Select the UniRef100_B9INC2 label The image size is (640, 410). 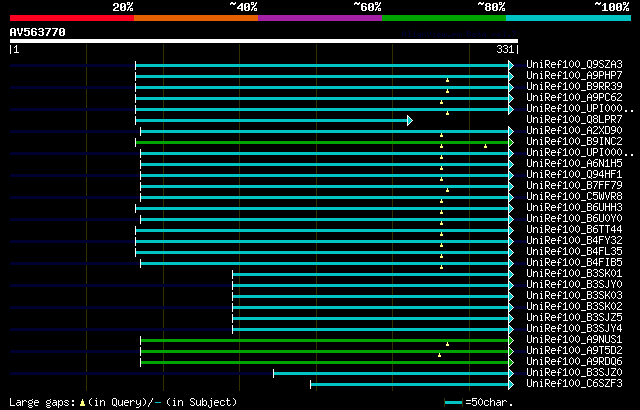click(574, 142)
